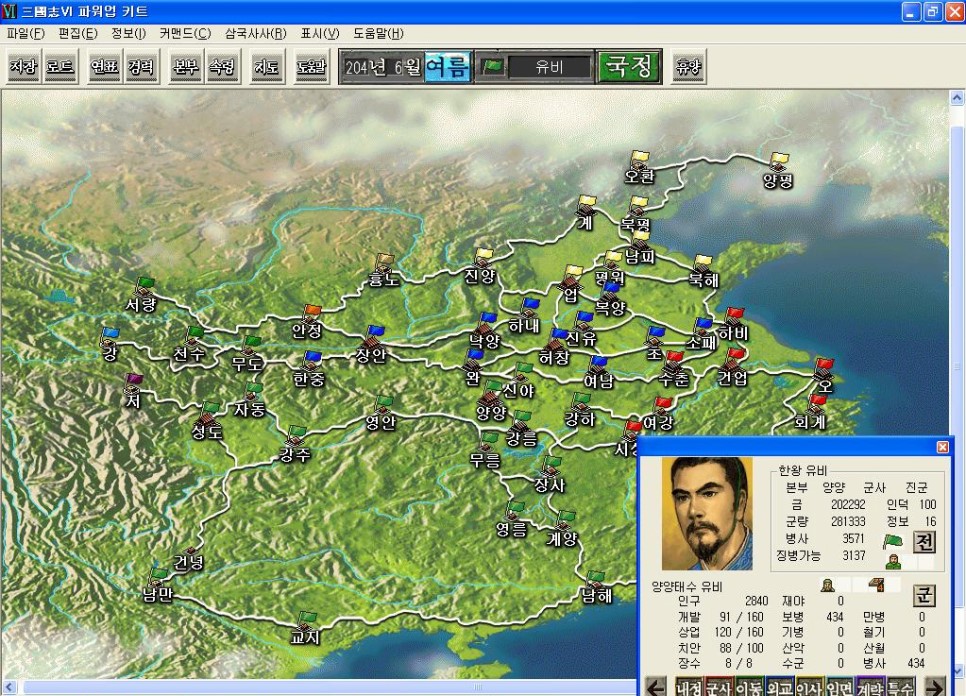Viewport: 966px width, 696px height.
Task: Switch to the 내정 command tab
Action: (689, 687)
